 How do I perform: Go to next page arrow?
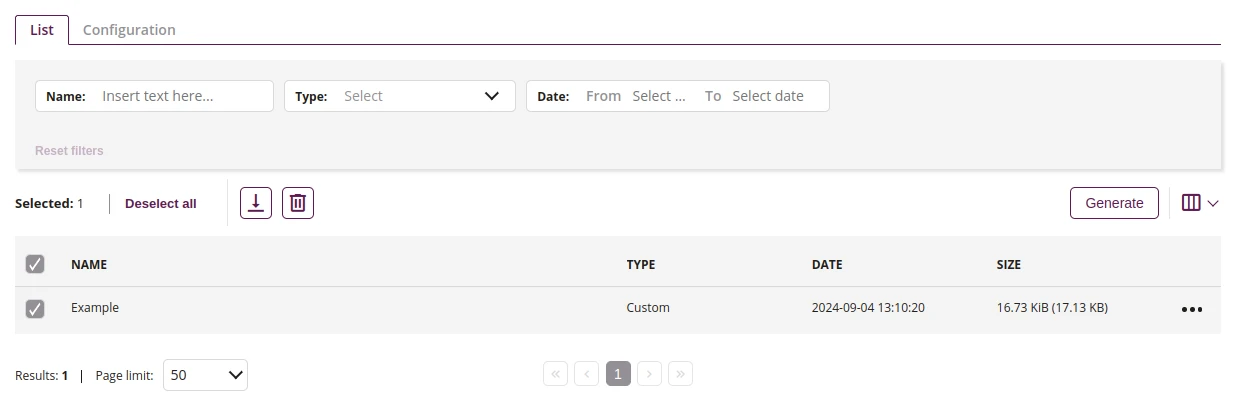pos(650,374)
